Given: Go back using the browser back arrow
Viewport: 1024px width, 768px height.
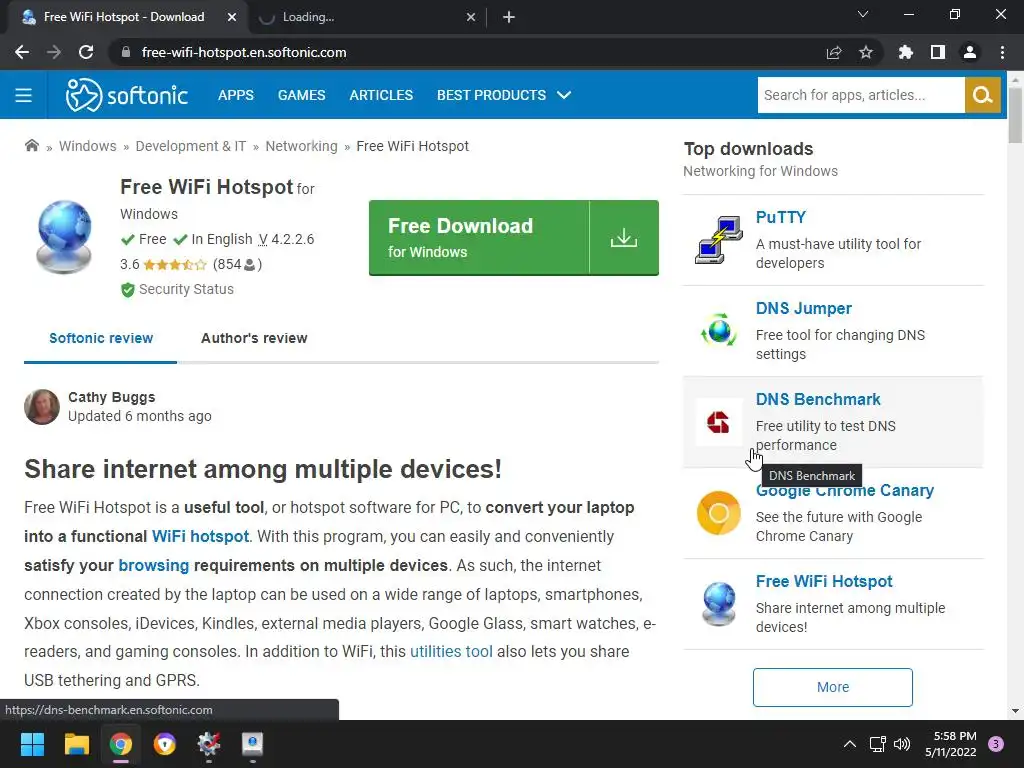Looking at the screenshot, I should (22, 52).
